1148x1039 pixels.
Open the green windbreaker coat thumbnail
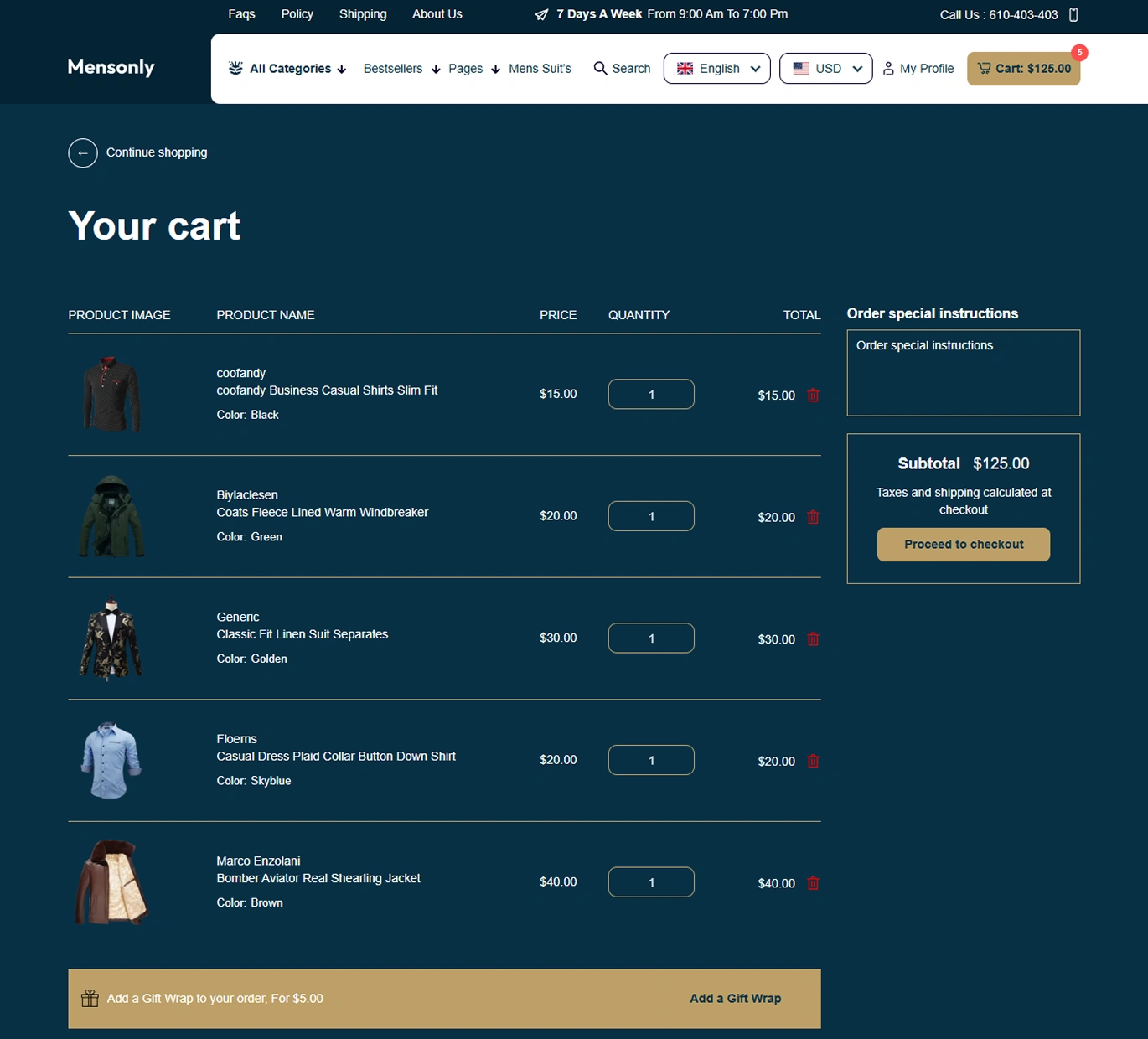point(111,516)
